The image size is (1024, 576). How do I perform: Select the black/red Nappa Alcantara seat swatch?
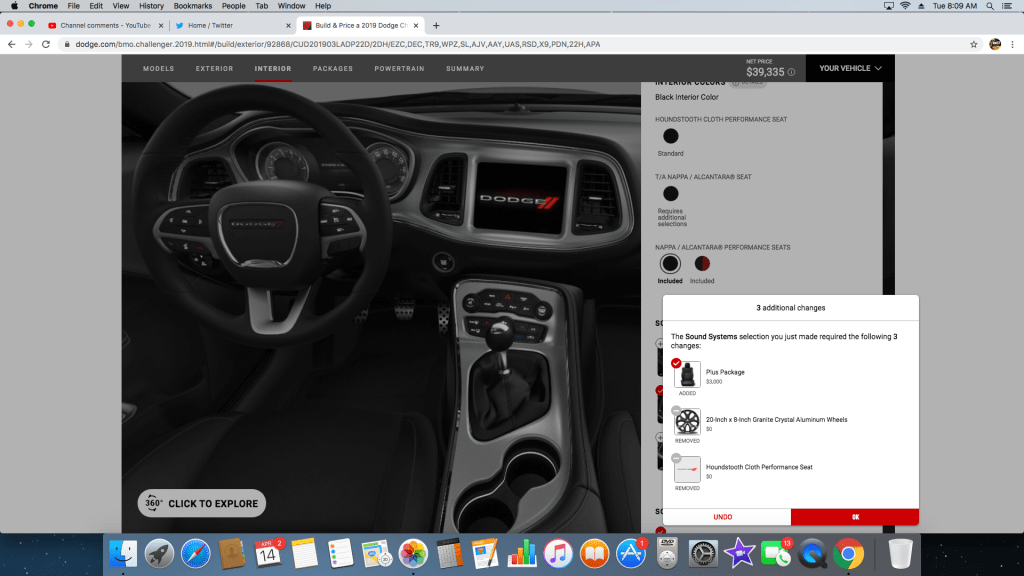point(702,263)
